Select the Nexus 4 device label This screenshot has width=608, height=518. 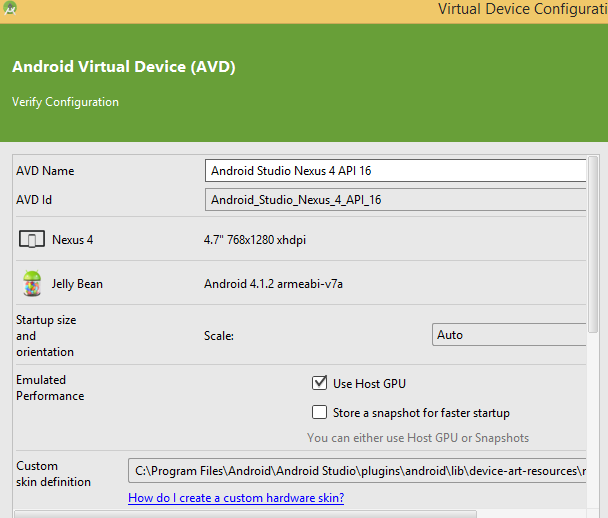(x=72, y=240)
